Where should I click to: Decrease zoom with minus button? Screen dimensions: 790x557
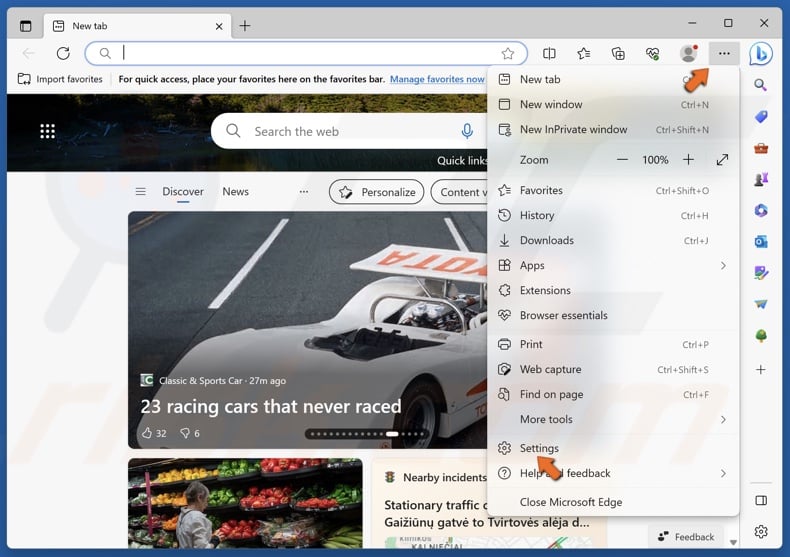click(622, 160)
